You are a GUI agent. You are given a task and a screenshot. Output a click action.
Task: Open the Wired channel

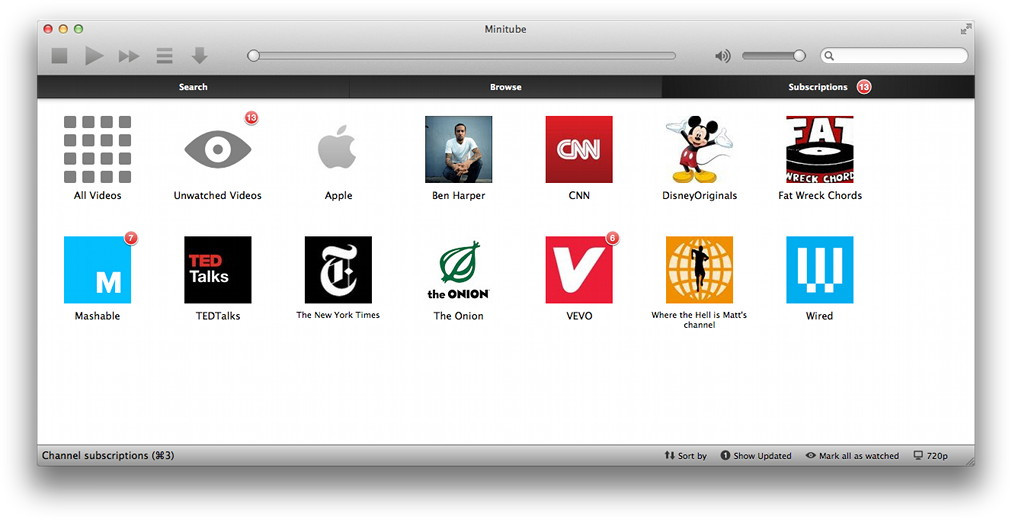click(820, 270)
